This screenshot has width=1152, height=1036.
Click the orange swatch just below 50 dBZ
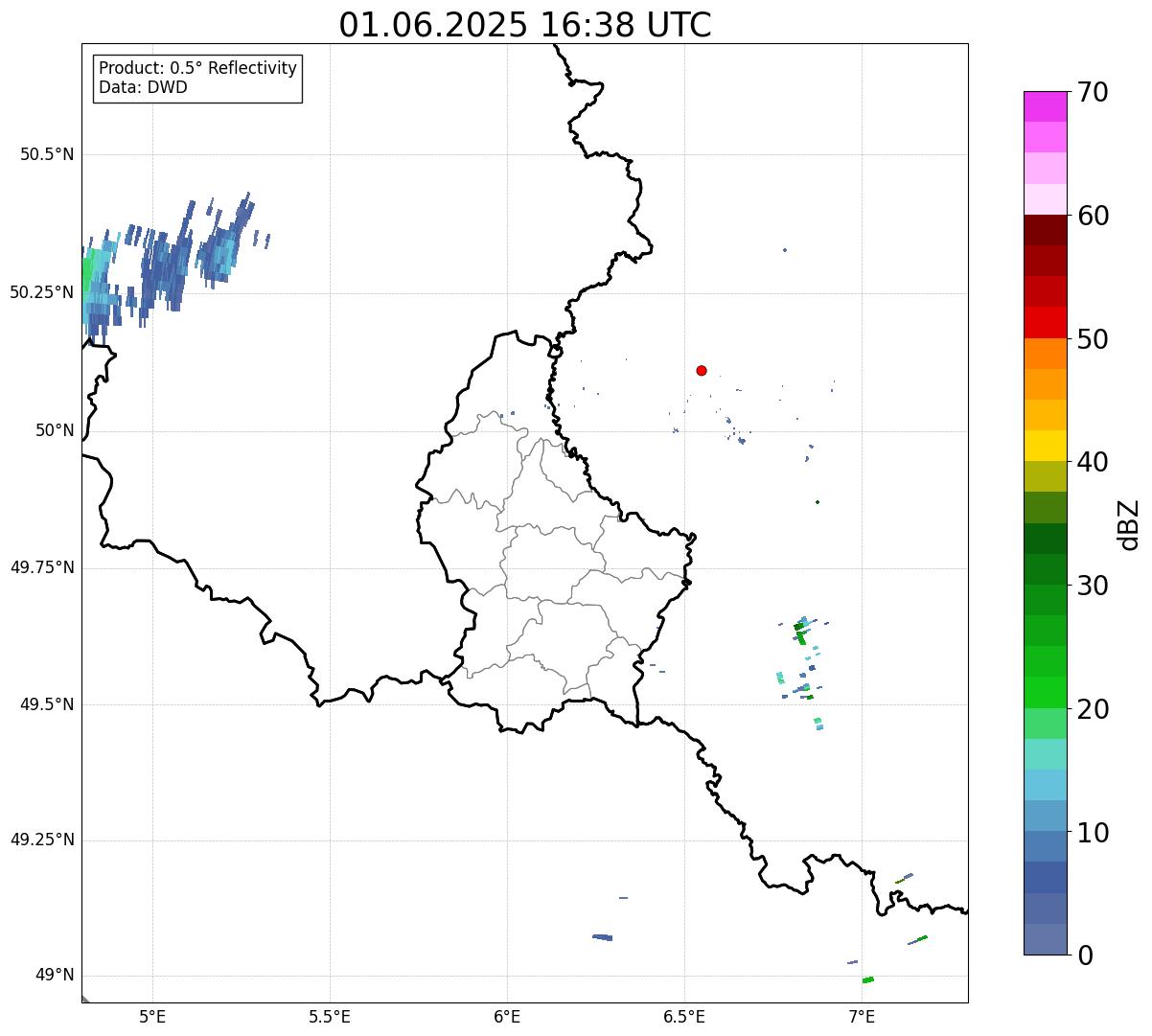point(1045,354)
